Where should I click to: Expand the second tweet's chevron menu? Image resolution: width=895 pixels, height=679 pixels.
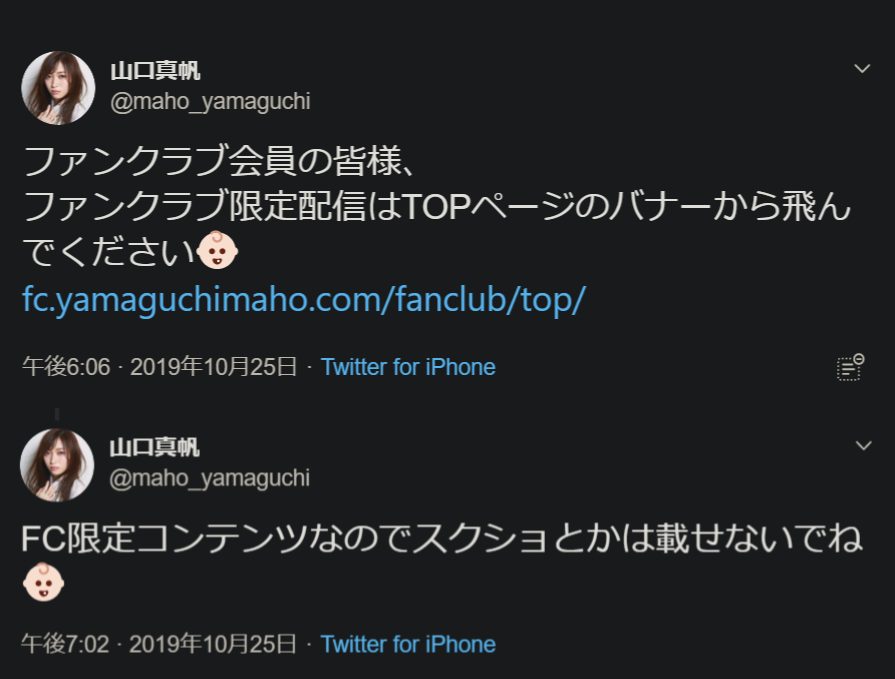click(x=863, y=445)
